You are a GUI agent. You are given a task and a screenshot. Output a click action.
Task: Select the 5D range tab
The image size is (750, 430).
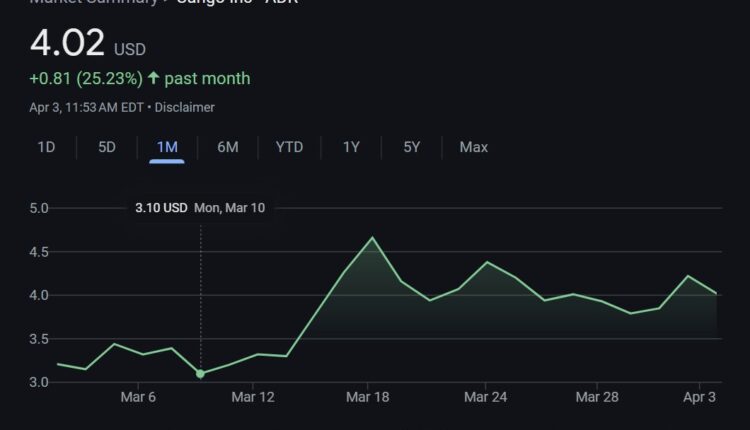pos(107,147)
